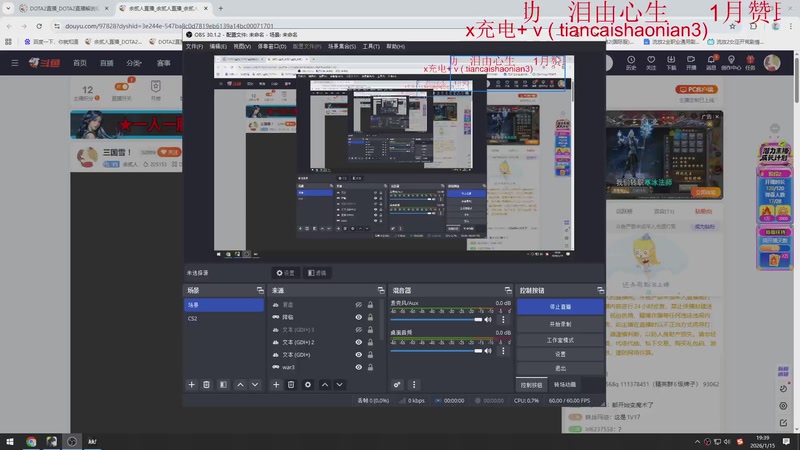Move source up arrow in sources dock
This screenshot has height=450, width=800.
pyautogui.click(x=324, y=385)
